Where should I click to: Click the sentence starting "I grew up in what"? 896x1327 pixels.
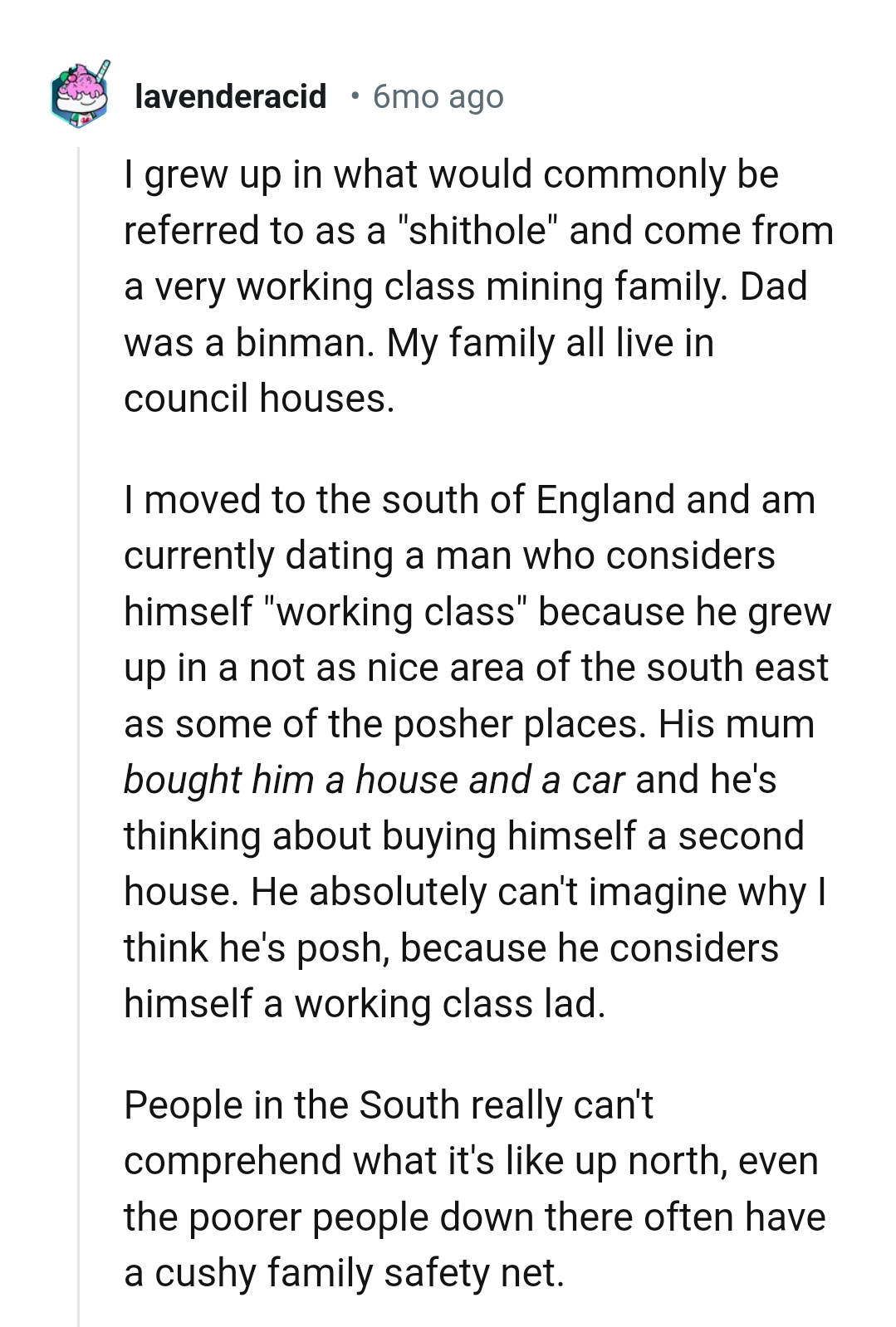[451, 174]
